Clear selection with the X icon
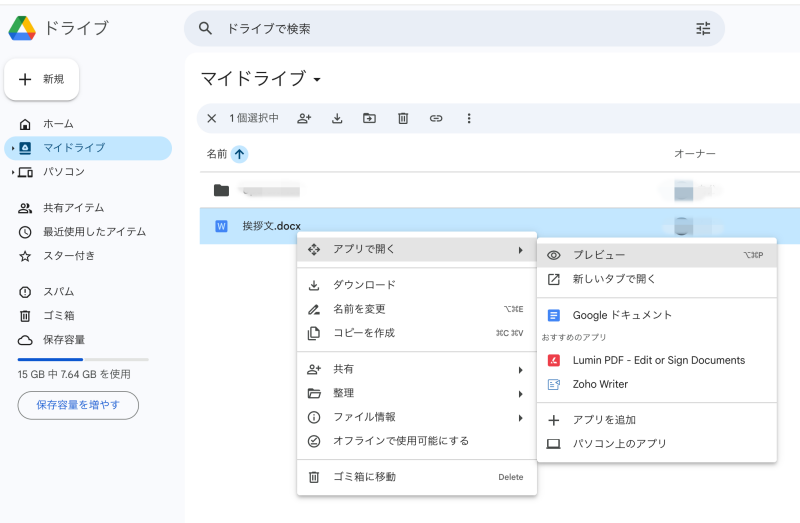 coord(211,118)
